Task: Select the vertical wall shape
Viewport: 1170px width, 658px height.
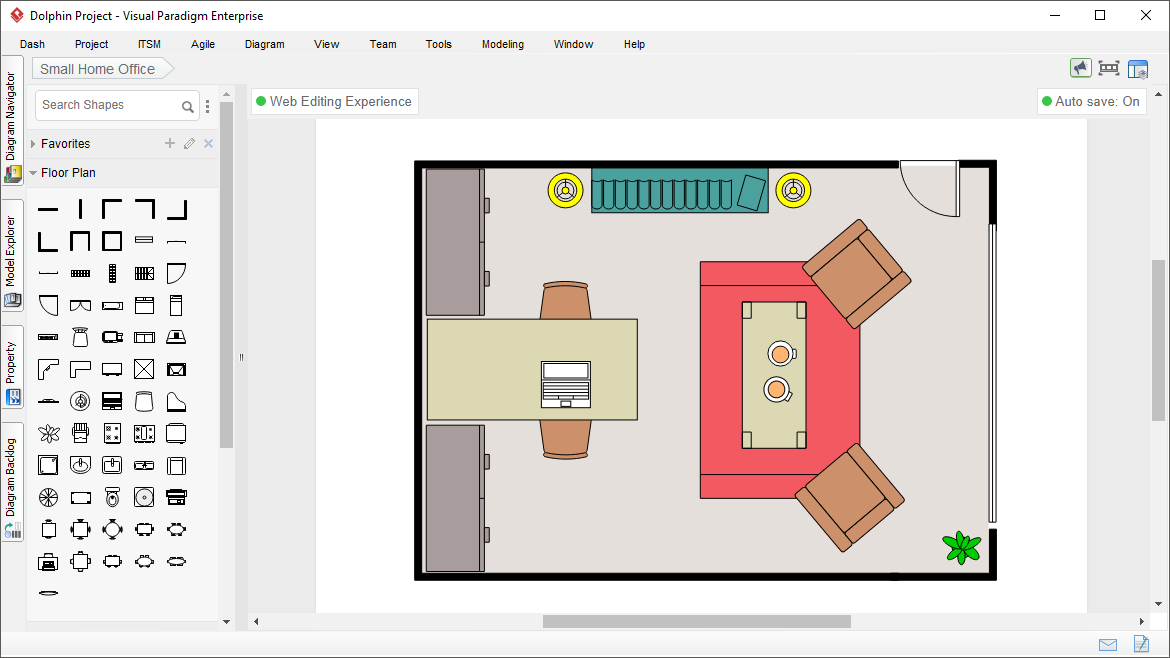Action: pos(80,210)
